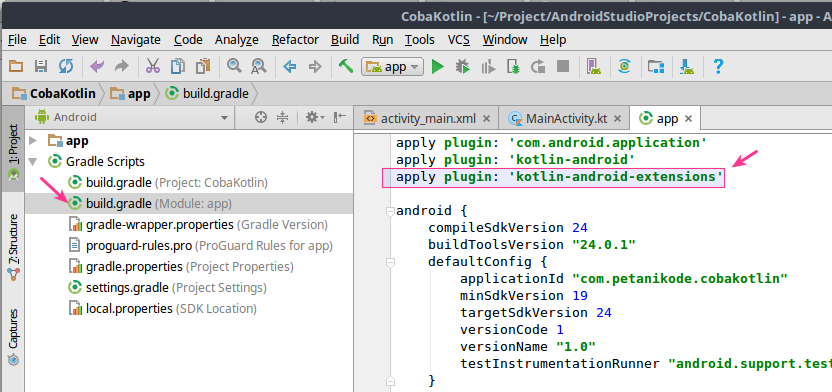The image size is (832, 392).
Task: Expand the app folder in tree
Action: pos(33,141)
